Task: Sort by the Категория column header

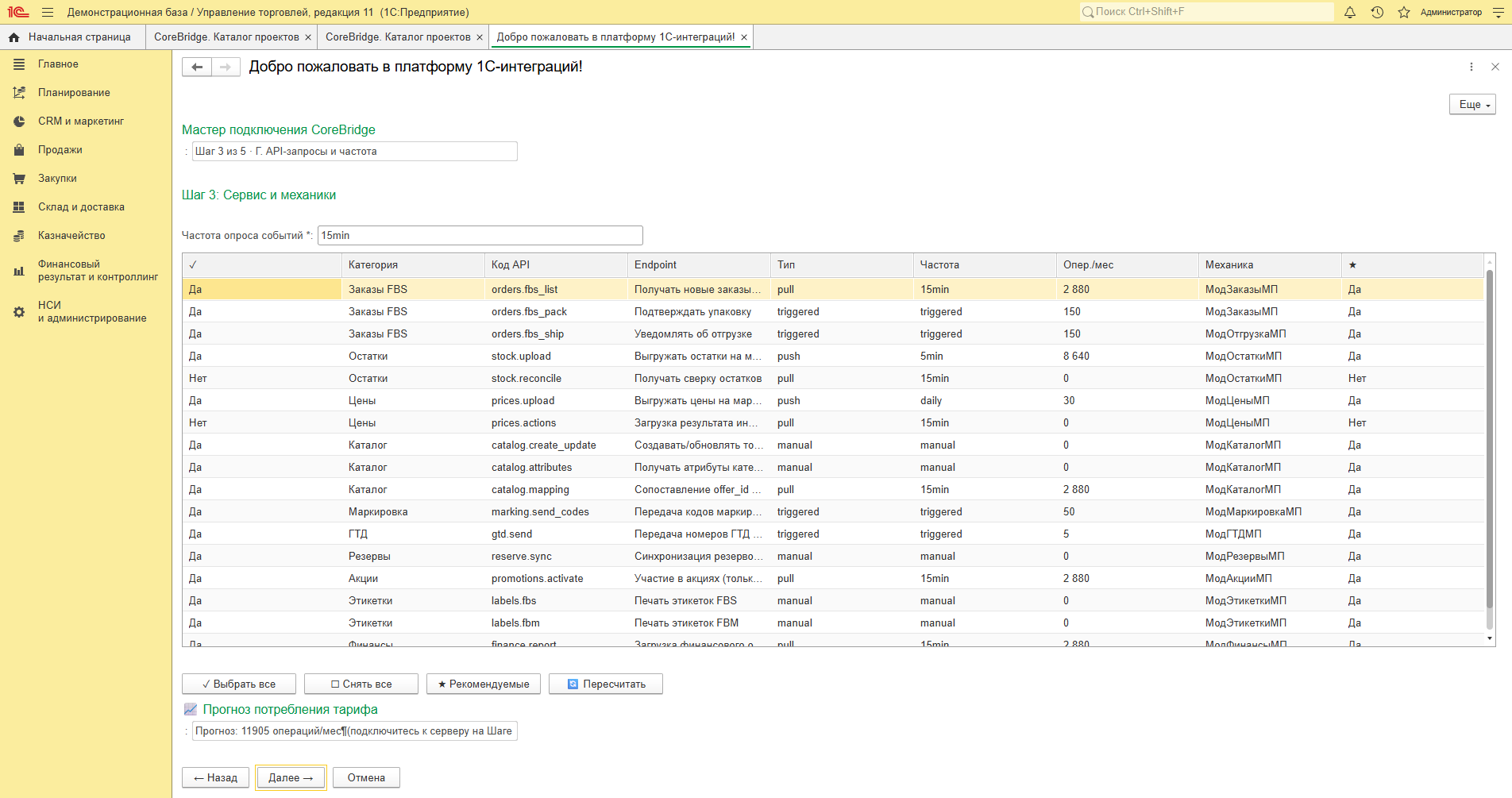Action: [x=413, y=265]
